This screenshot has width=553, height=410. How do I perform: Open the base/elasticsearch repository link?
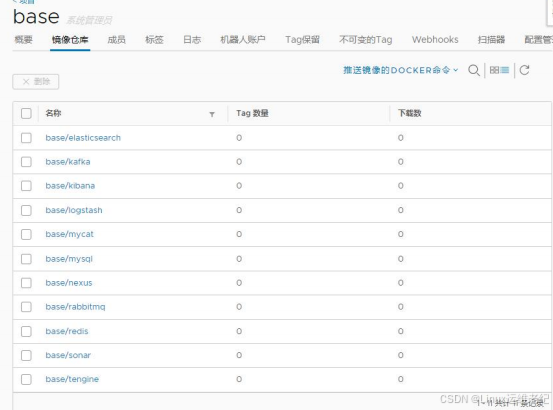click(x=83, y=138)
